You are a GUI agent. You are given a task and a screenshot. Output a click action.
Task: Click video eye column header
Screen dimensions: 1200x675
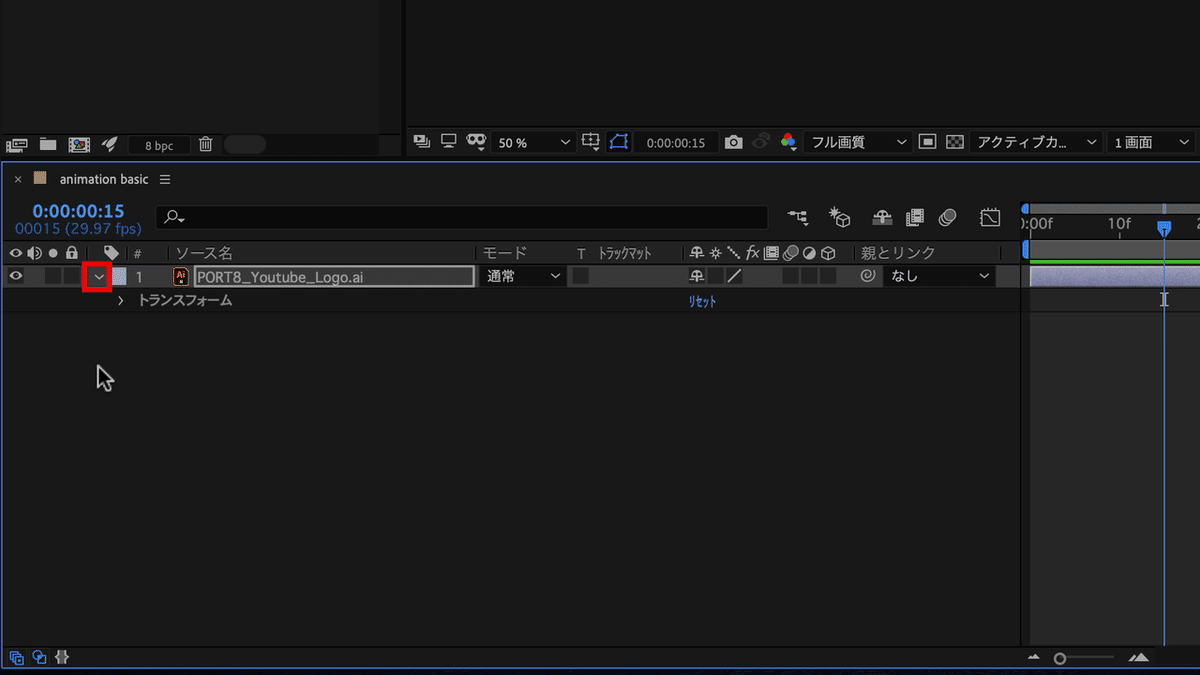pyautogui.click(x=16, y=253)
